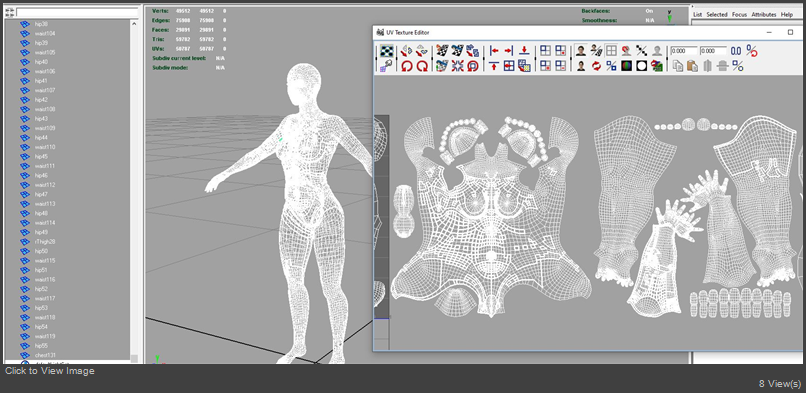Click the U coordinate entry field
This screenshot has width=806, height=393.
pos(684,51)
